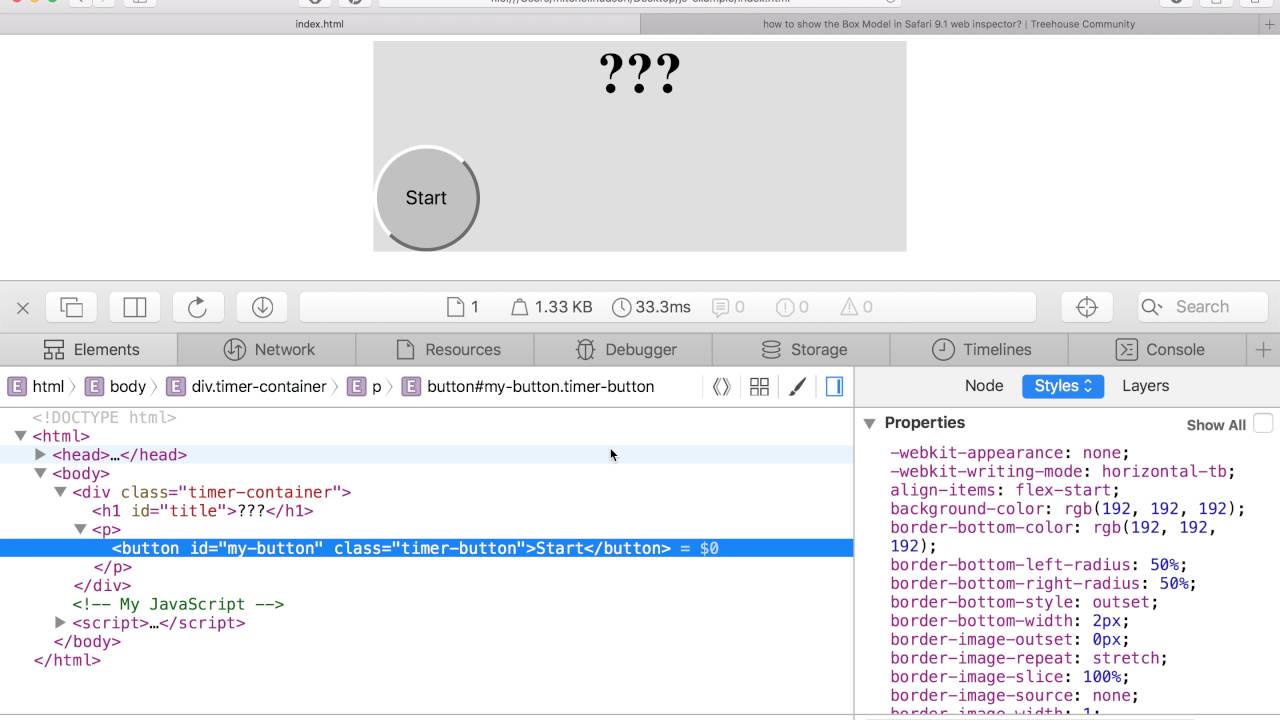
Task: Select div.timer-container breadcrumb
Action: (x=246, y=386)
